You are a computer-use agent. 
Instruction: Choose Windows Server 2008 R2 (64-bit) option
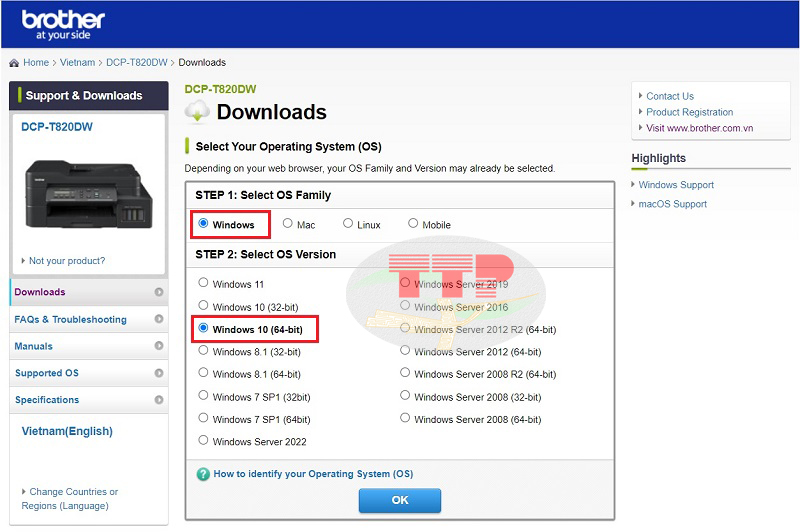click(x=405, y=373)
